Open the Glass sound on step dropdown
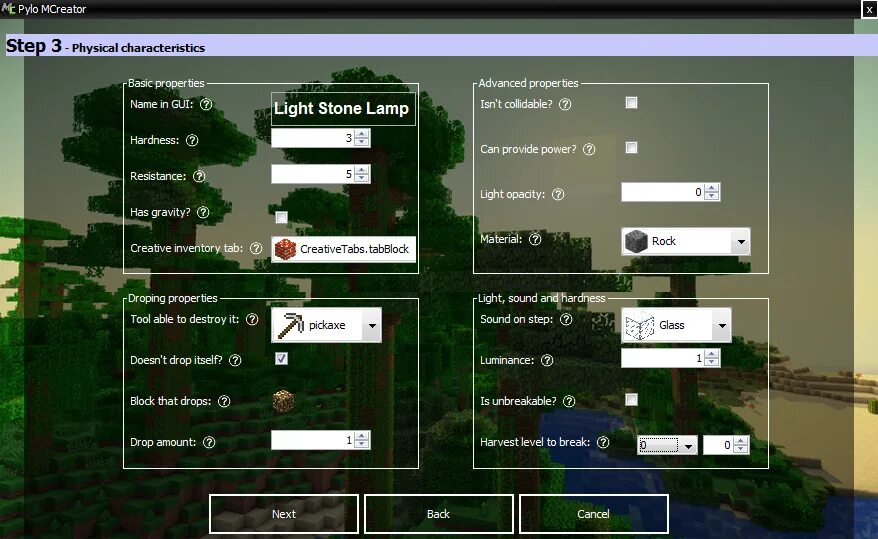The width and height of the screenshot is (878, 539). [676, 325]
